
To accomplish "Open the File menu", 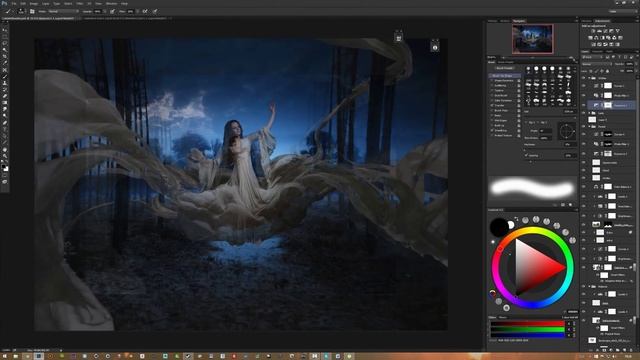I will pos(14,4).
